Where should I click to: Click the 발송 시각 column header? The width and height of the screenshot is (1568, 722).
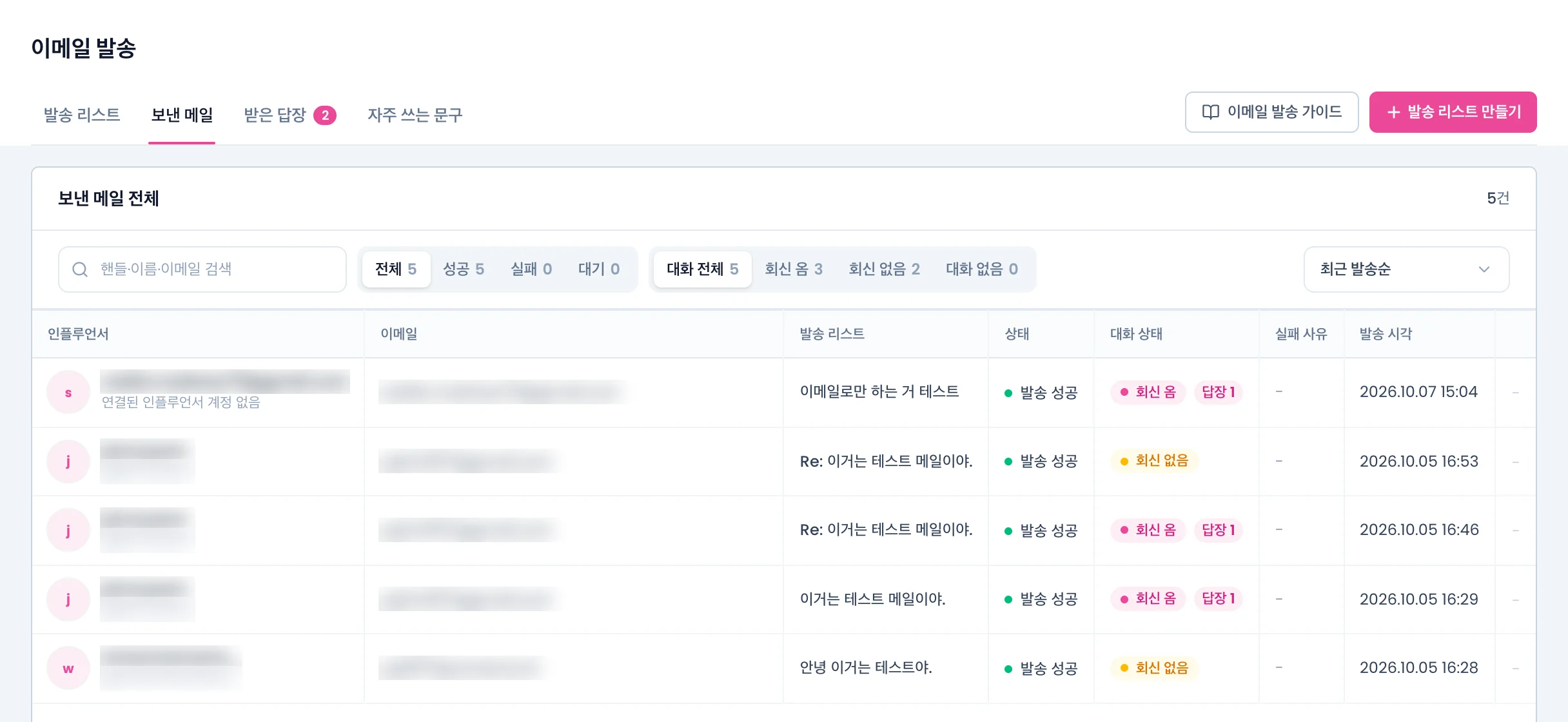click(1386, 334)
